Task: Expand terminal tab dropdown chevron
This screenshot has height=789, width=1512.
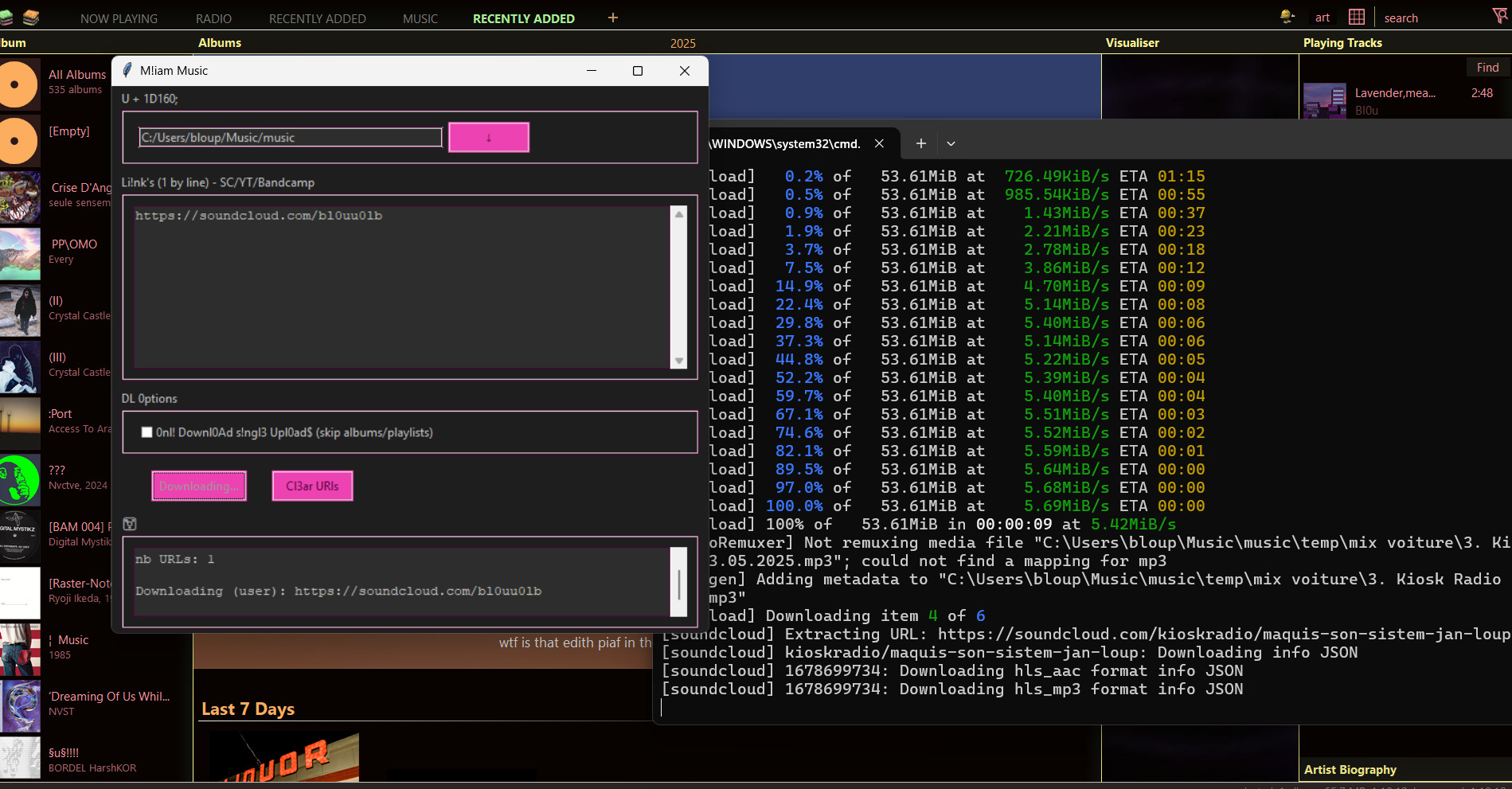Action: pos(951,144)
